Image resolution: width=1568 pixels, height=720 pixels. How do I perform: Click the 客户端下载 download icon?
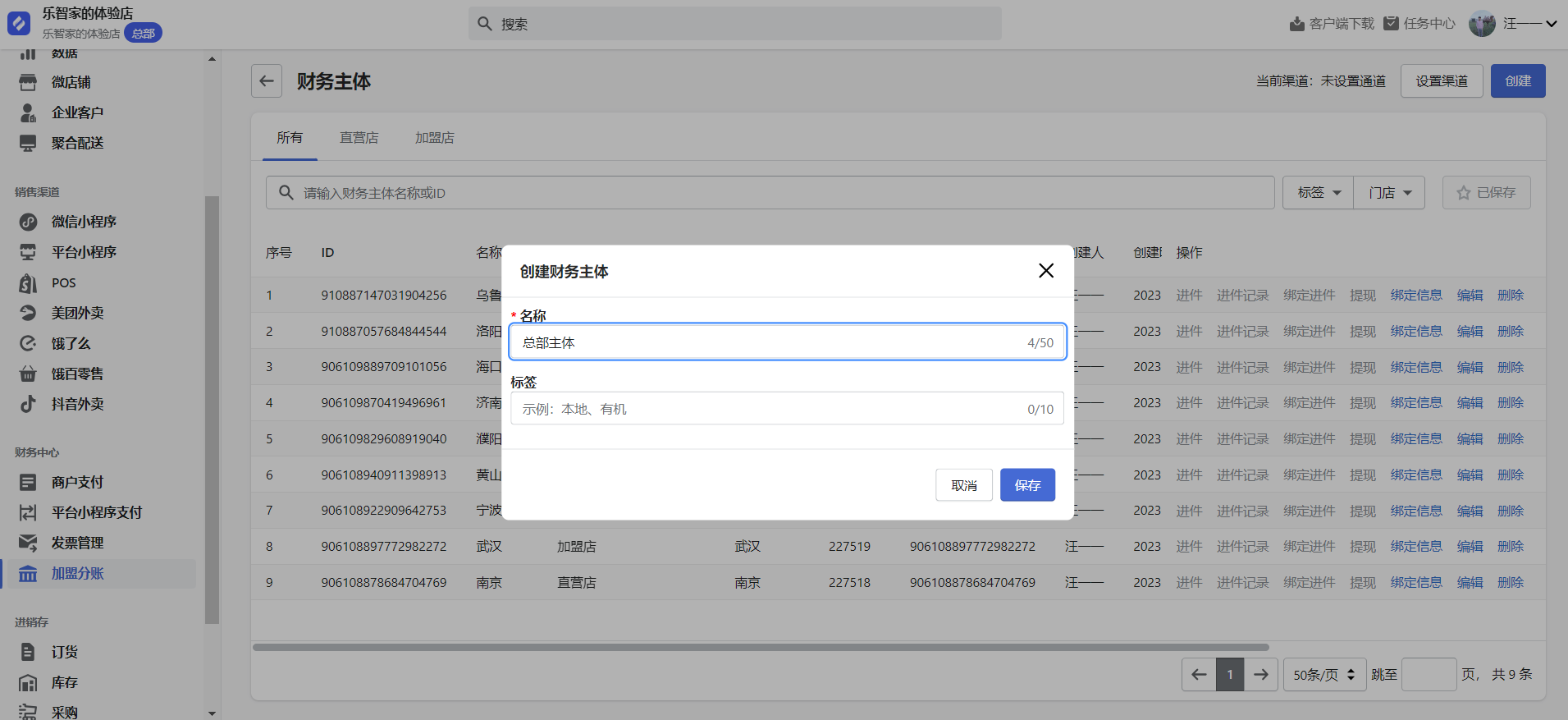1296,24
